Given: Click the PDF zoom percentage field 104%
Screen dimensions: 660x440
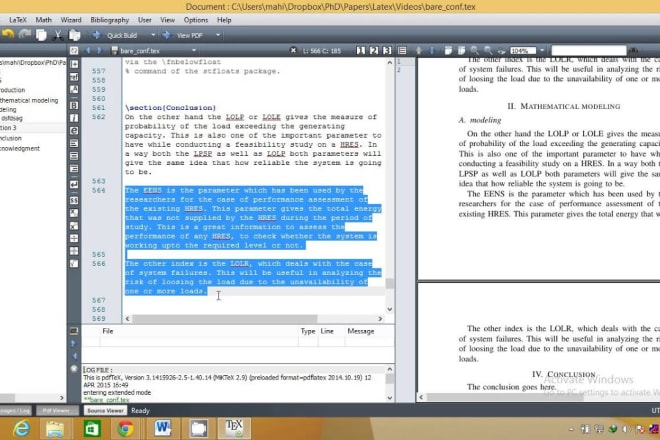Looking at the screenshot, I should [x=522, y=51].
